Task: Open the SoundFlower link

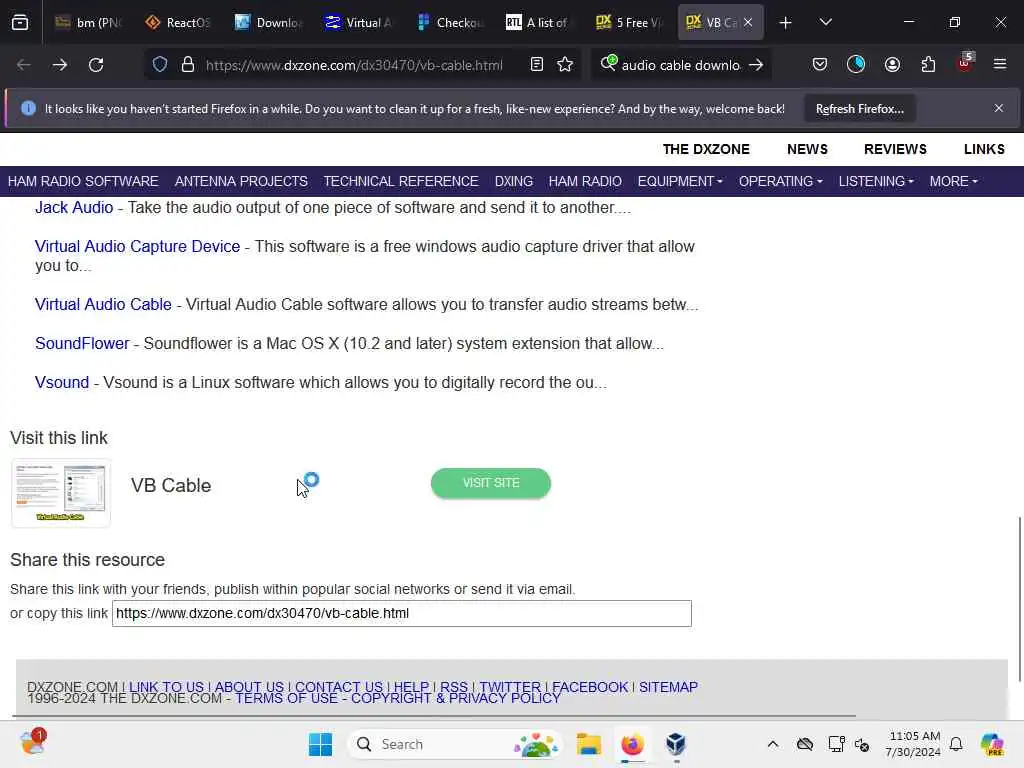Action: pos(82,344)
